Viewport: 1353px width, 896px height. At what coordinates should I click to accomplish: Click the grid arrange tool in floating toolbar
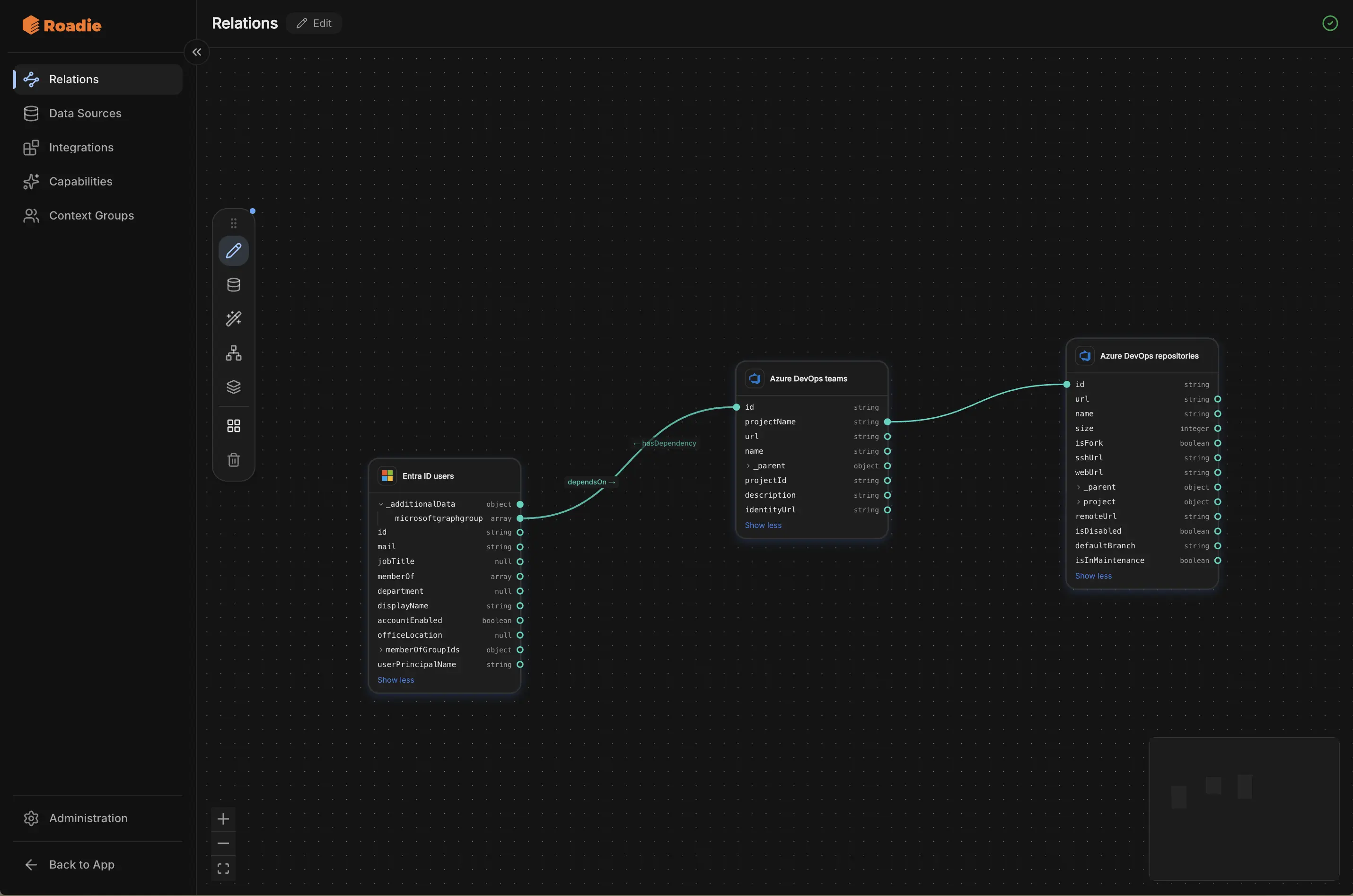click(234, 426)
